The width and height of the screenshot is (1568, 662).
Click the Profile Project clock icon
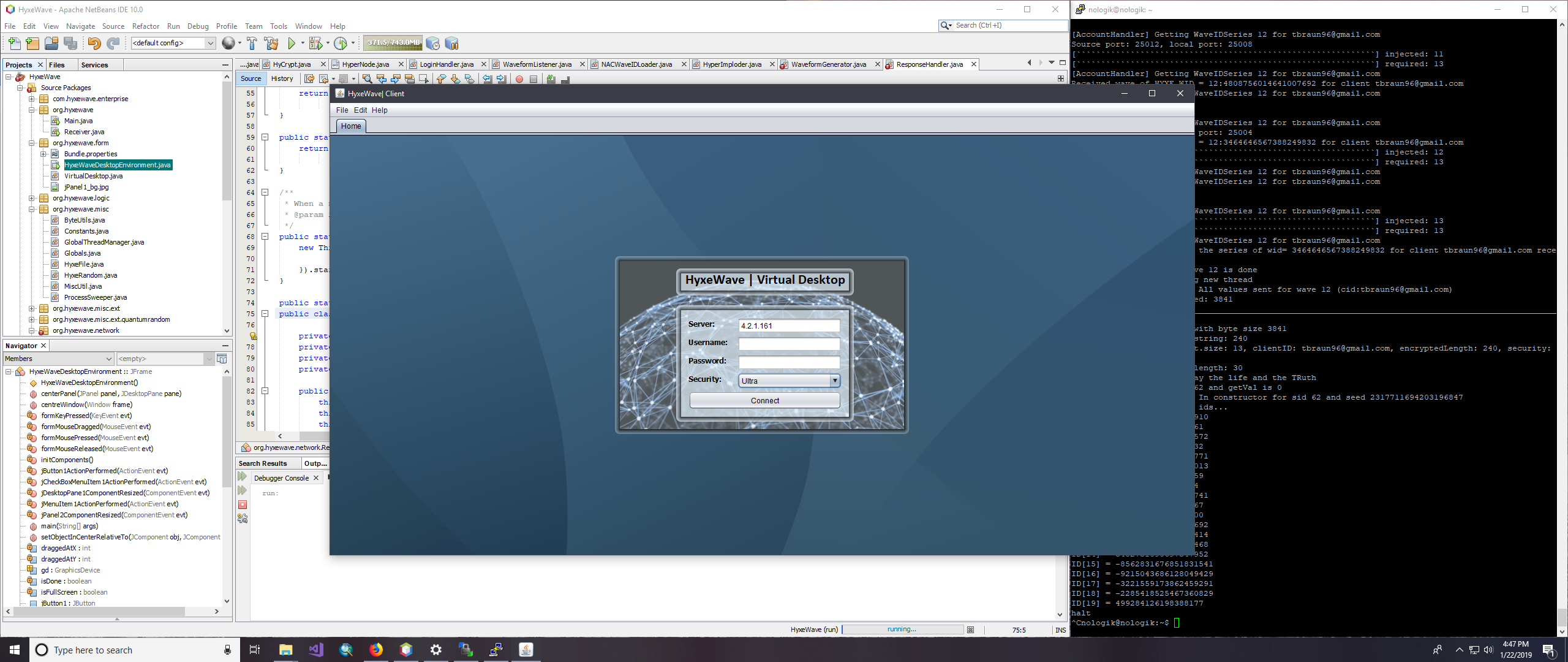point(341,44)
